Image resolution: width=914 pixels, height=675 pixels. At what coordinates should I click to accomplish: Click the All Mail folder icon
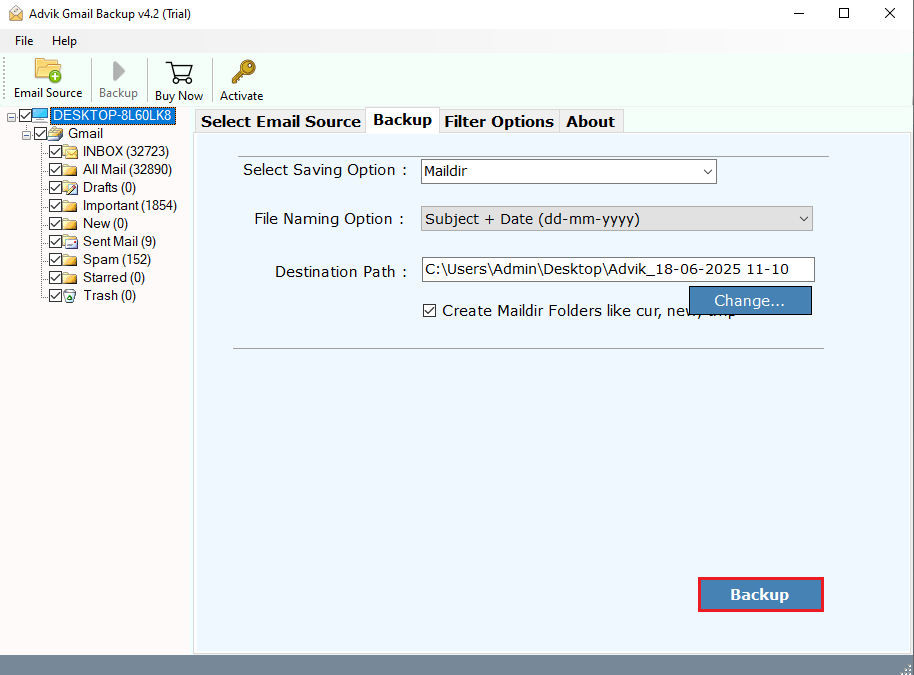[71, 170]
